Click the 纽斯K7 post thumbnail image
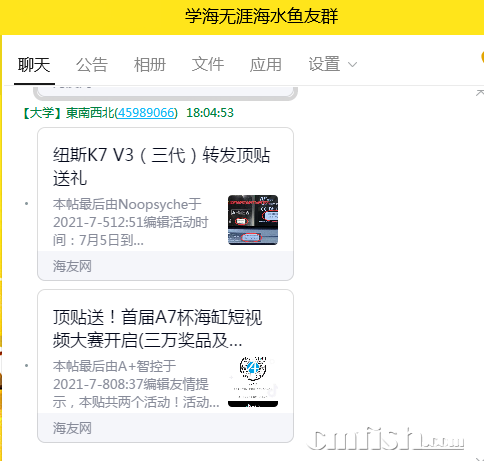This screenshot has width=484, height=461. [253, 220]
